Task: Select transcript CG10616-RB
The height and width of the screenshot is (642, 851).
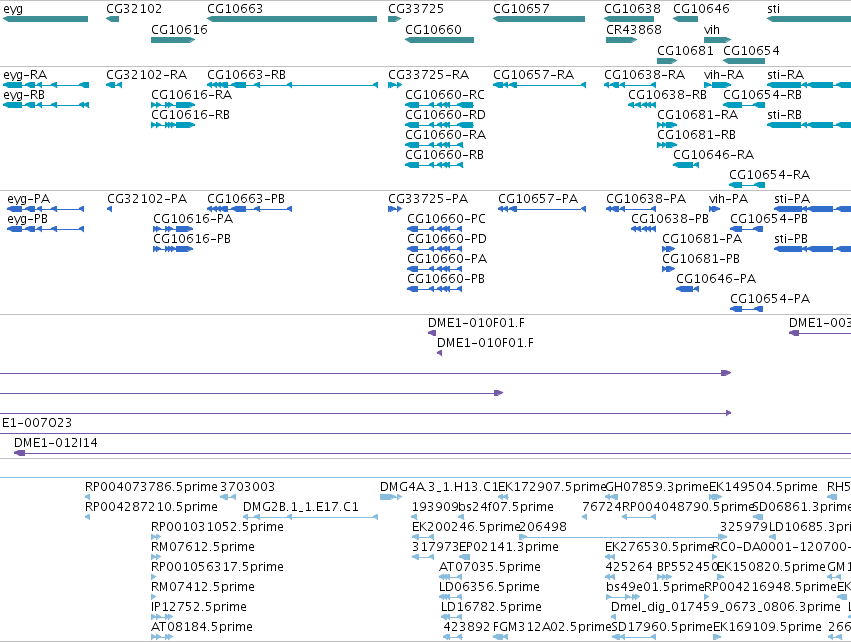Action: (x=173, y=125)
